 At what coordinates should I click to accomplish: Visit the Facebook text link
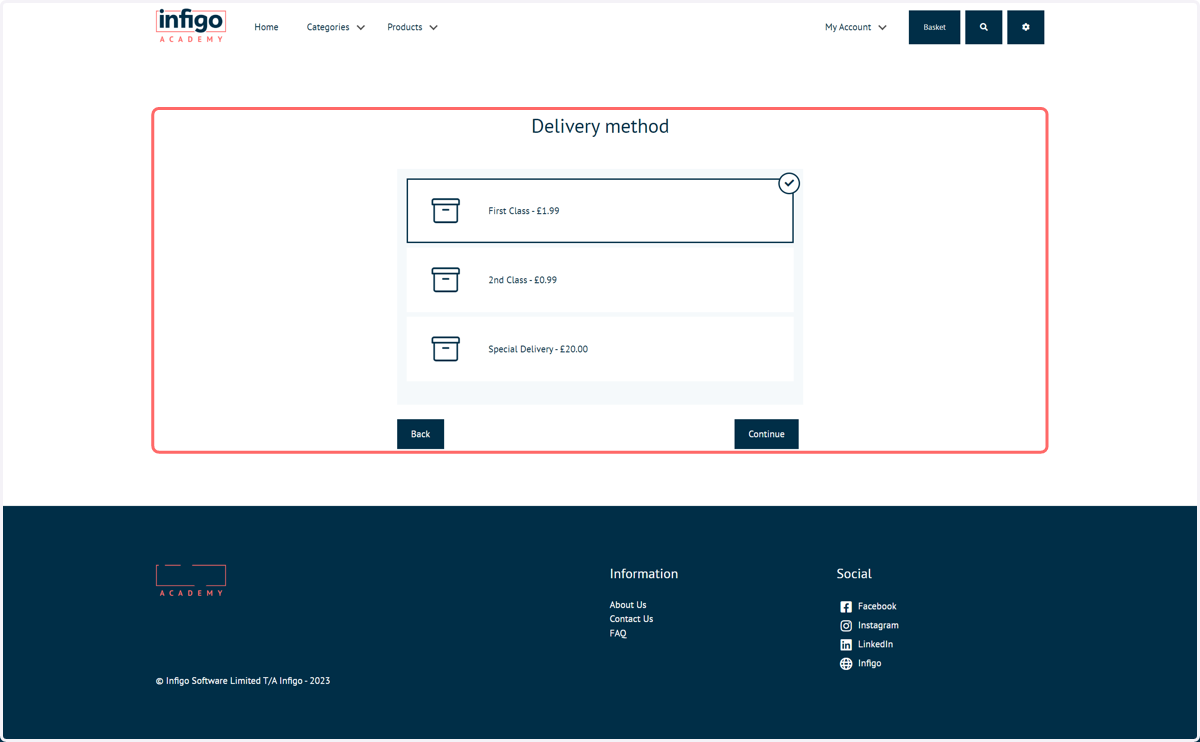[x=877, y=607]
